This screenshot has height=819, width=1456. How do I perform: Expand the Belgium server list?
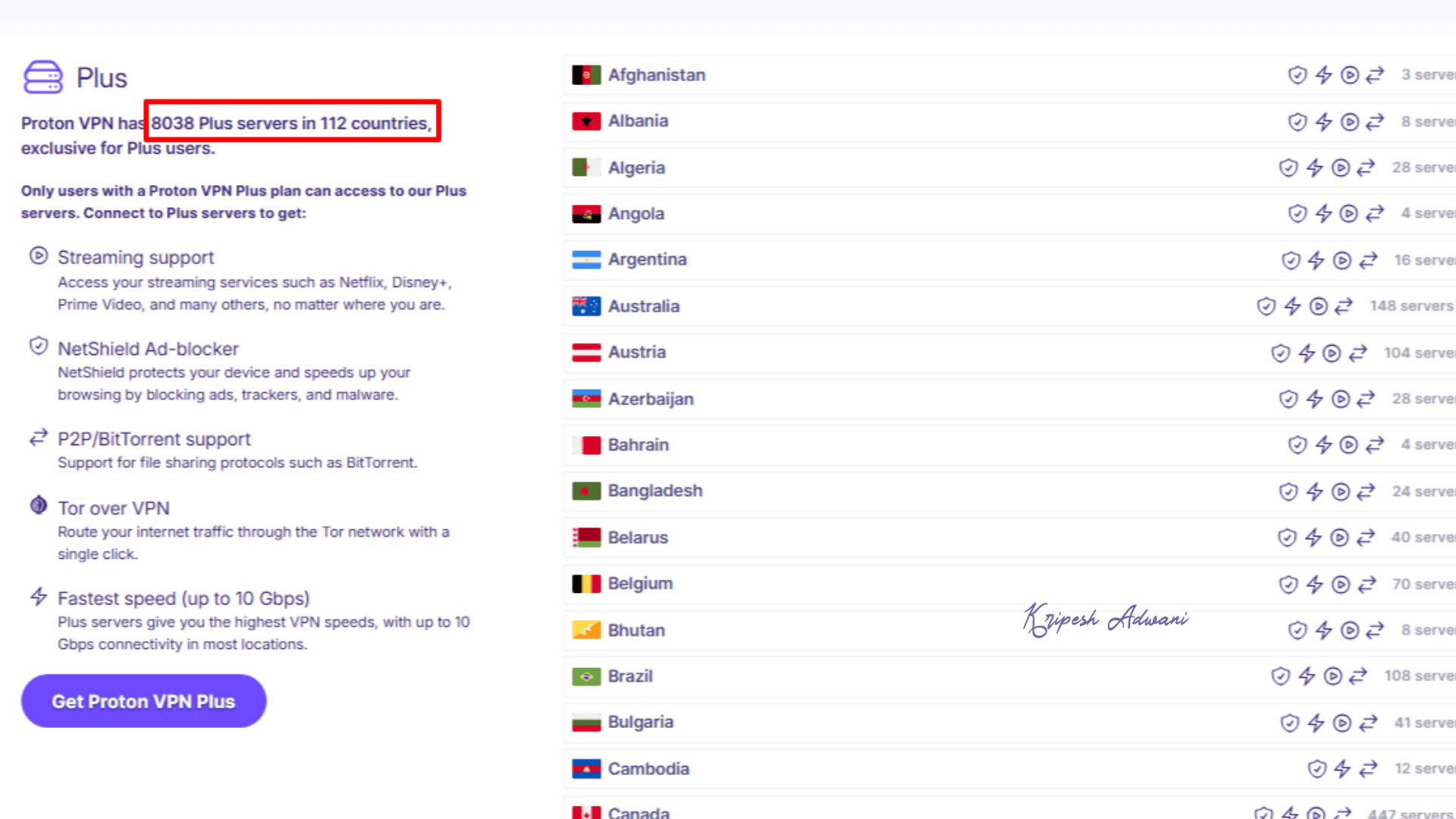640,584
